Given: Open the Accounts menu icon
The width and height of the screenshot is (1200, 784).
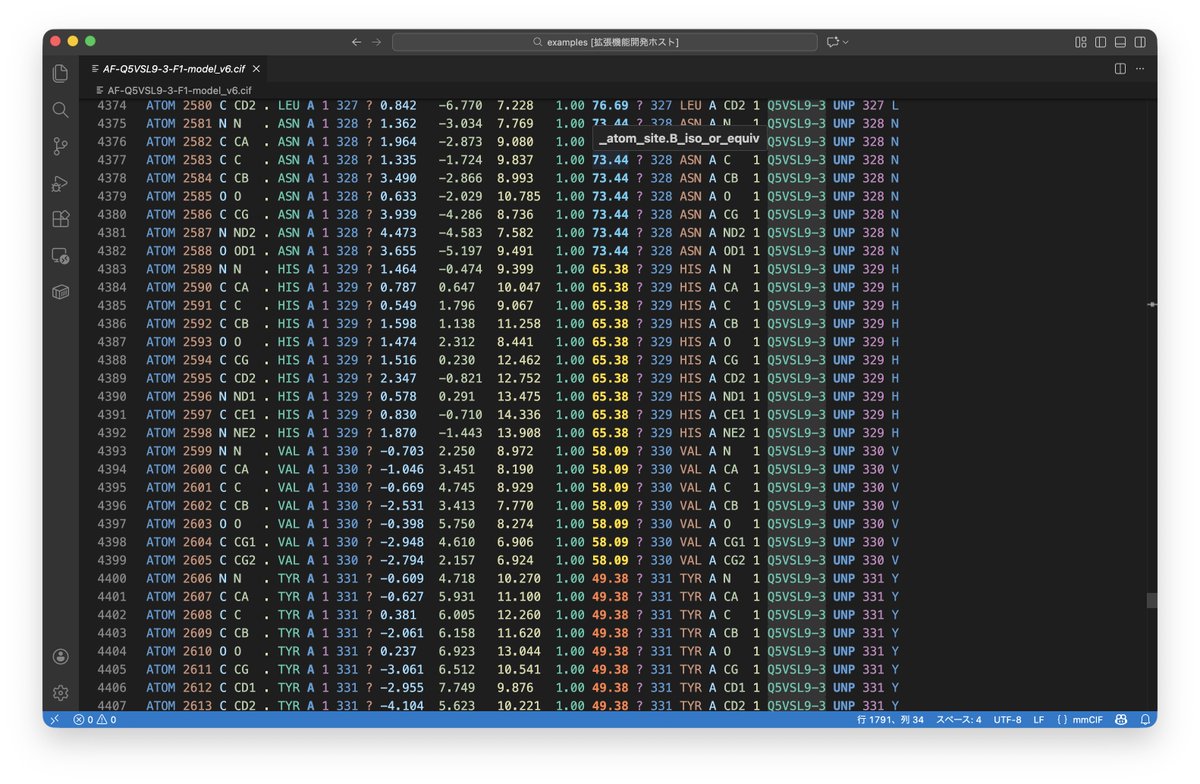Looking at the screenshot, I should point(60,656).
